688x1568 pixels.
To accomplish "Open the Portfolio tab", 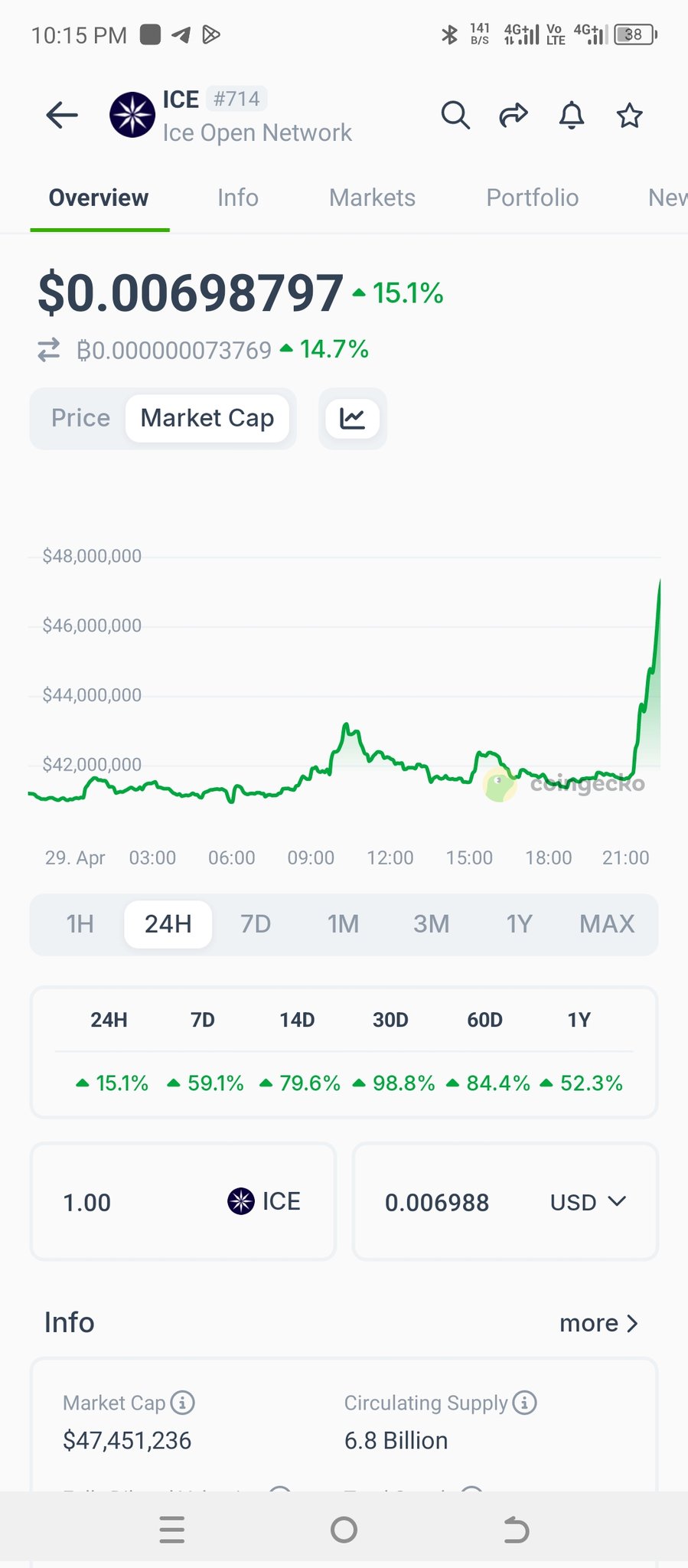I will 533,198.
